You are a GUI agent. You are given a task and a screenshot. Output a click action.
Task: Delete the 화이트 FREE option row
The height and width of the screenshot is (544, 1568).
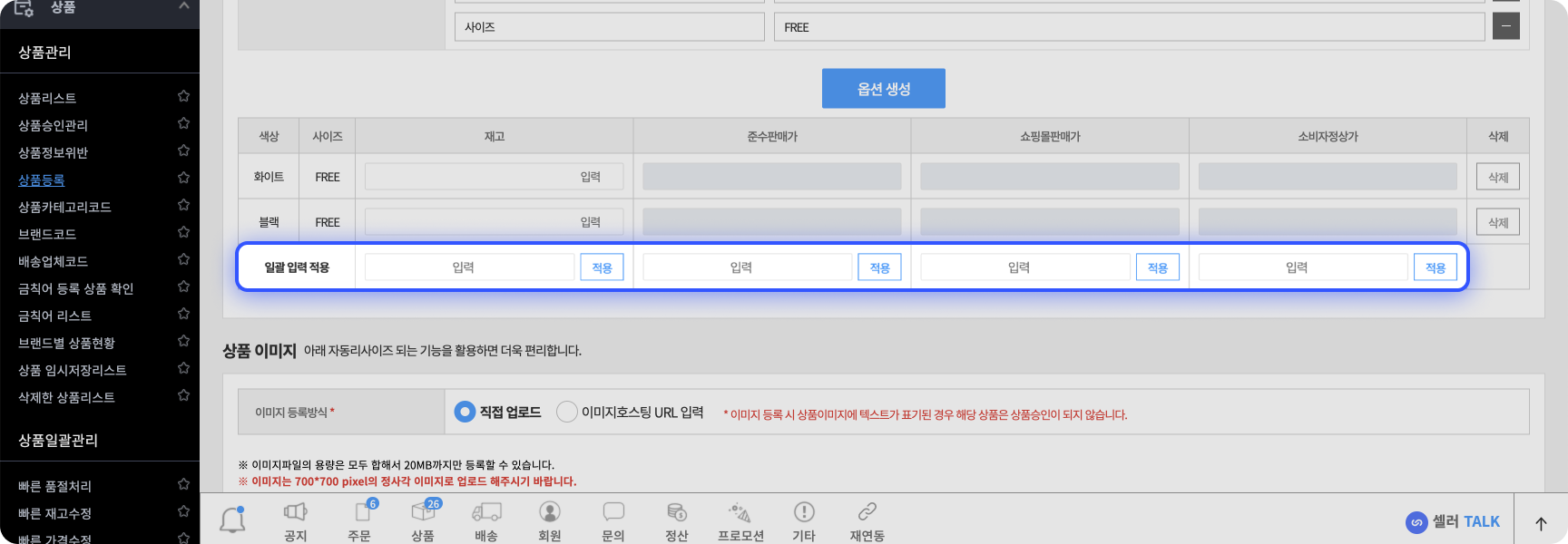coord(1497,177)
